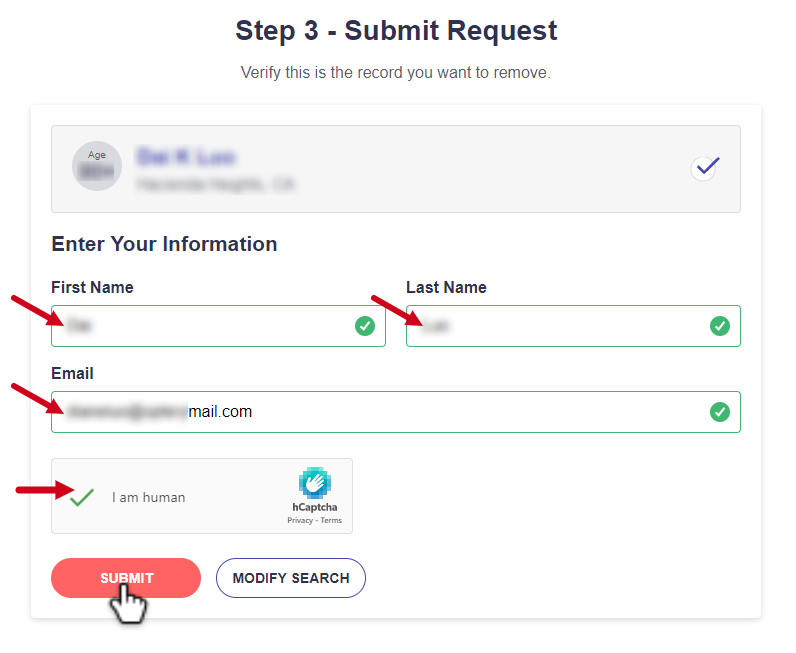Screen dimensions: 796x653
Task: Click the green validation check in First Name
Action: (365, 326)
